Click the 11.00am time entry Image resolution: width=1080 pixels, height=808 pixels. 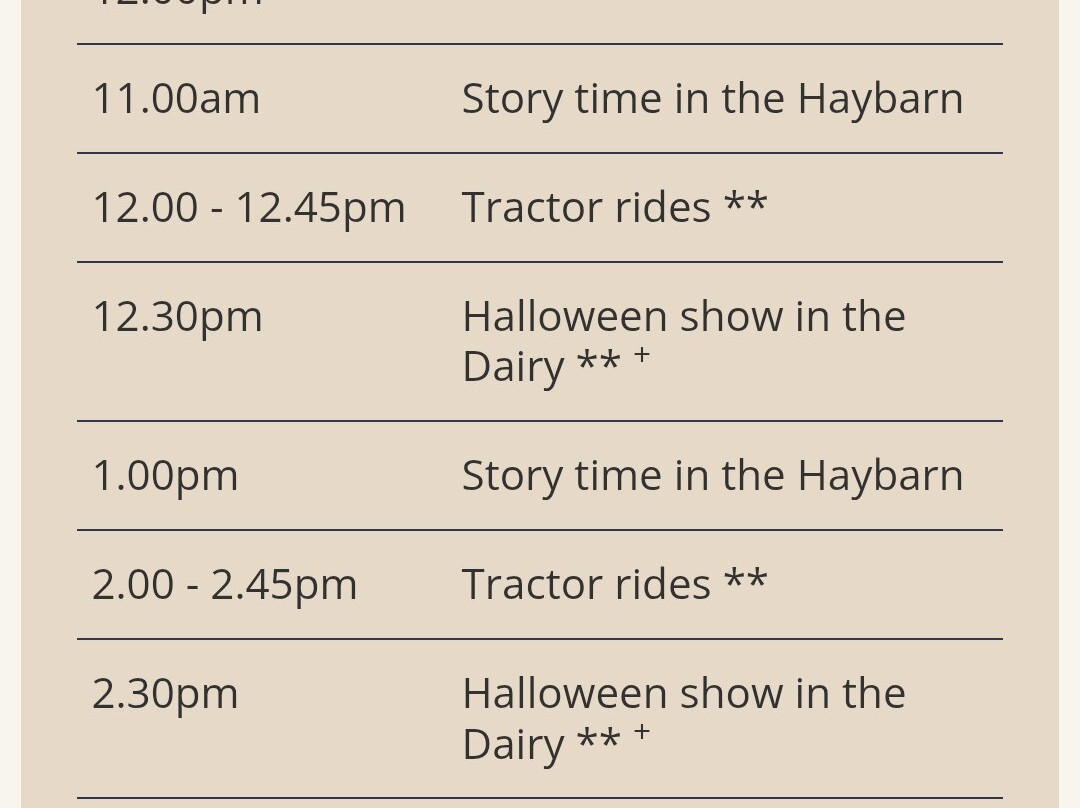pyautogui.click(x=176, y=99)
